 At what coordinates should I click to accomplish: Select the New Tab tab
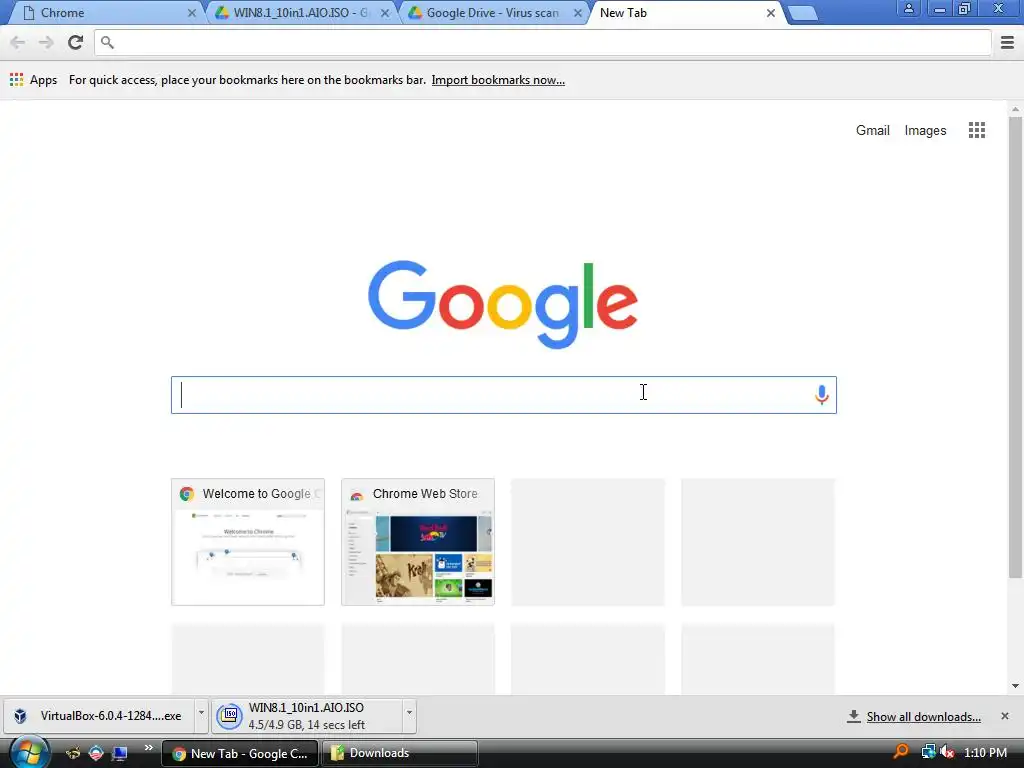point(686,13)
